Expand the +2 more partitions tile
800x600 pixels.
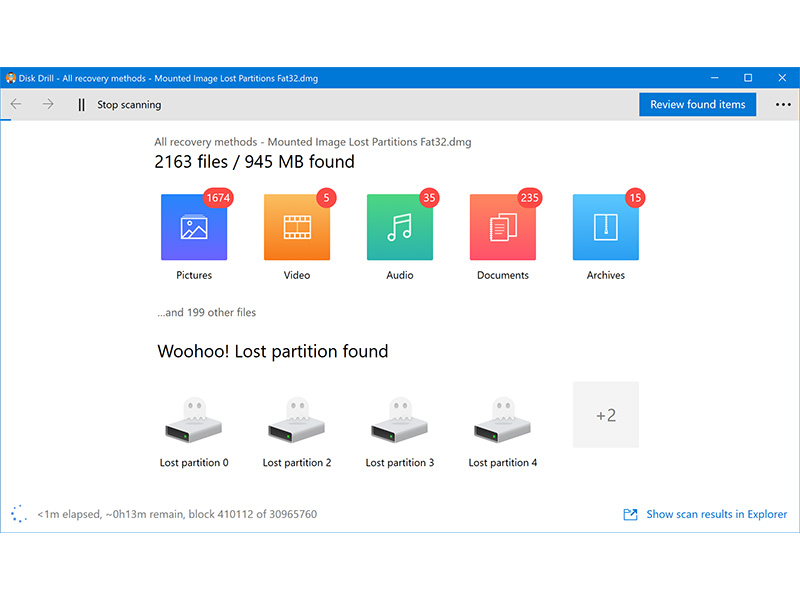coord(605,415)
